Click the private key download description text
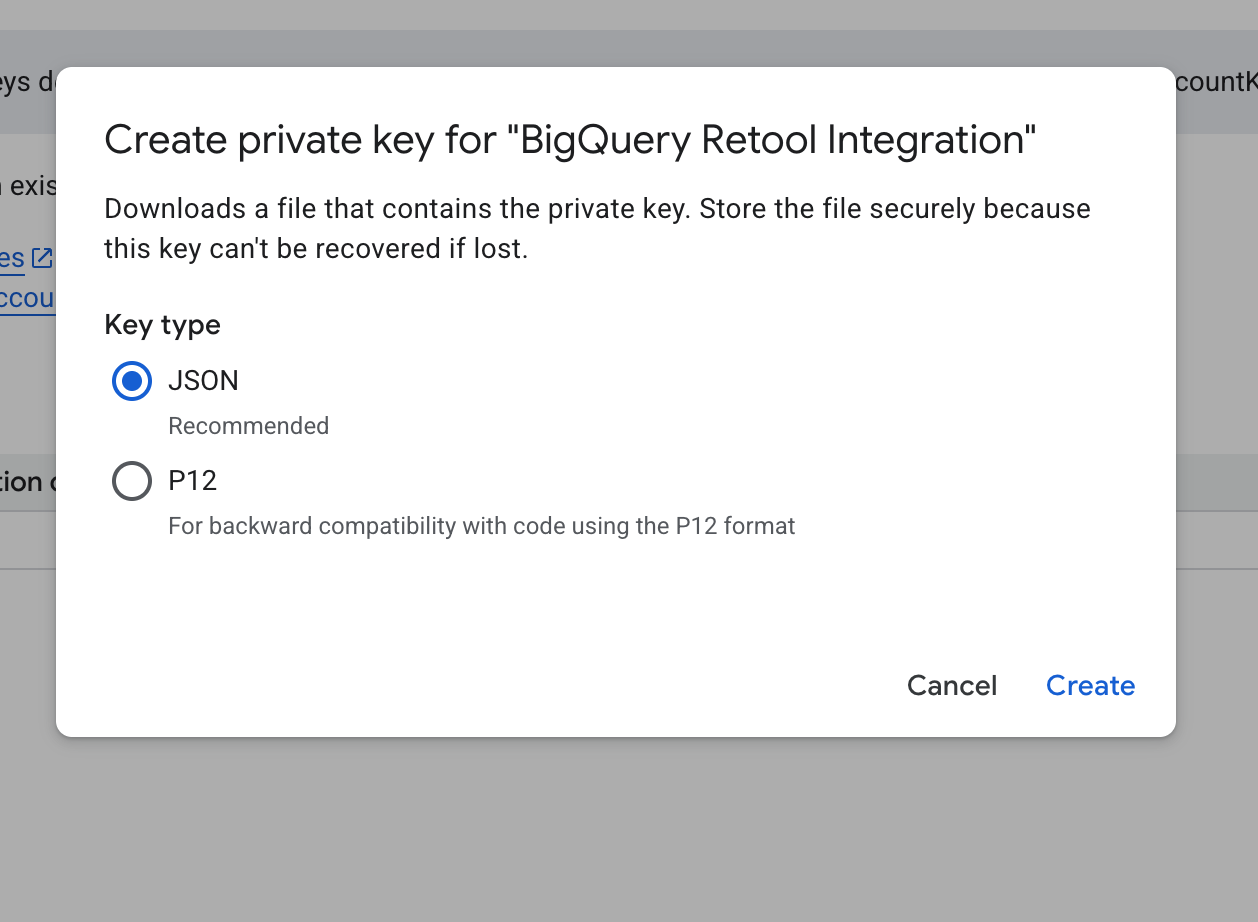The width and height of the screenshot is (1258, 922). (597, 228)
